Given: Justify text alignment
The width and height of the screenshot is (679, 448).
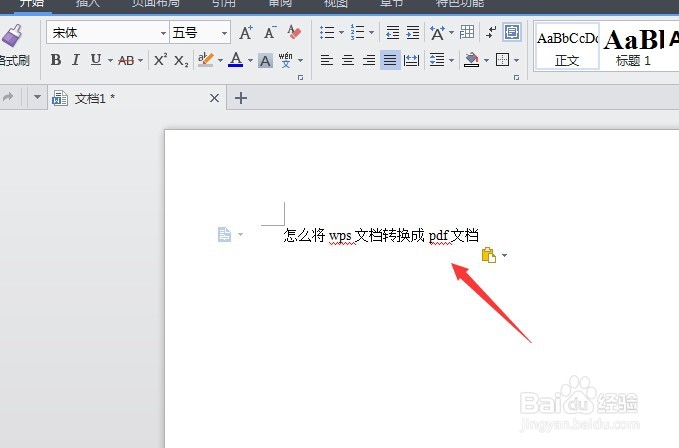Looking at the screenshot, I should tap(390, 60).
